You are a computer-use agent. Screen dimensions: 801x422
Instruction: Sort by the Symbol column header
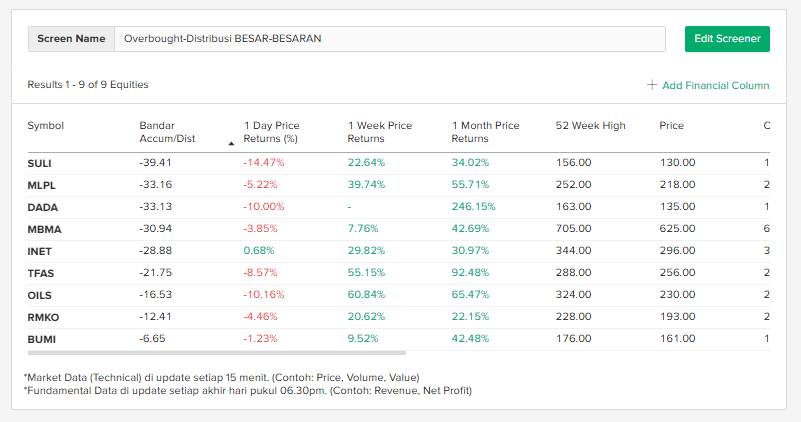(45, 126)
